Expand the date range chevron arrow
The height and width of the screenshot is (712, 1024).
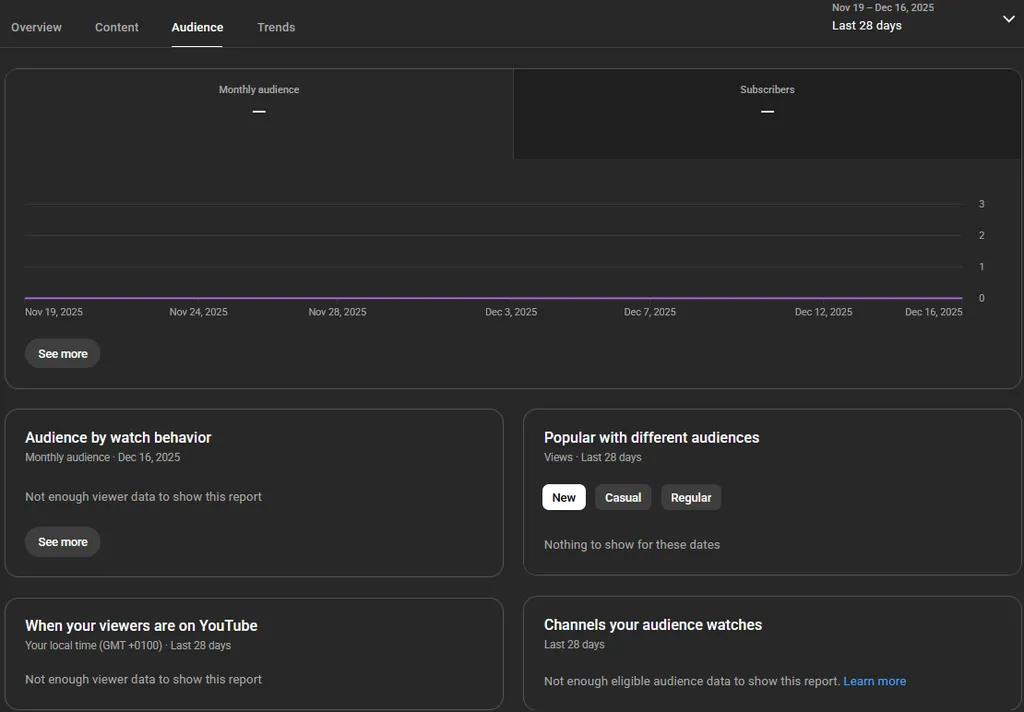click(1008, 19)
